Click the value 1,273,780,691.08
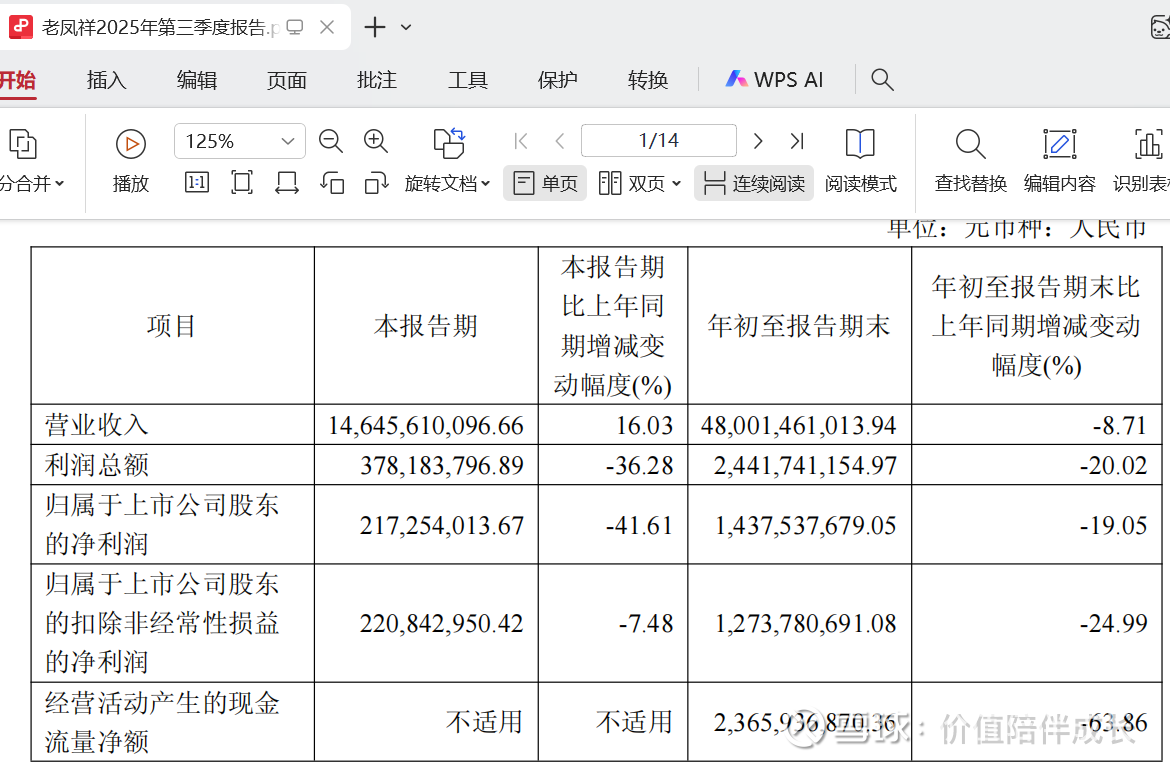 click(x=806, y=623)
